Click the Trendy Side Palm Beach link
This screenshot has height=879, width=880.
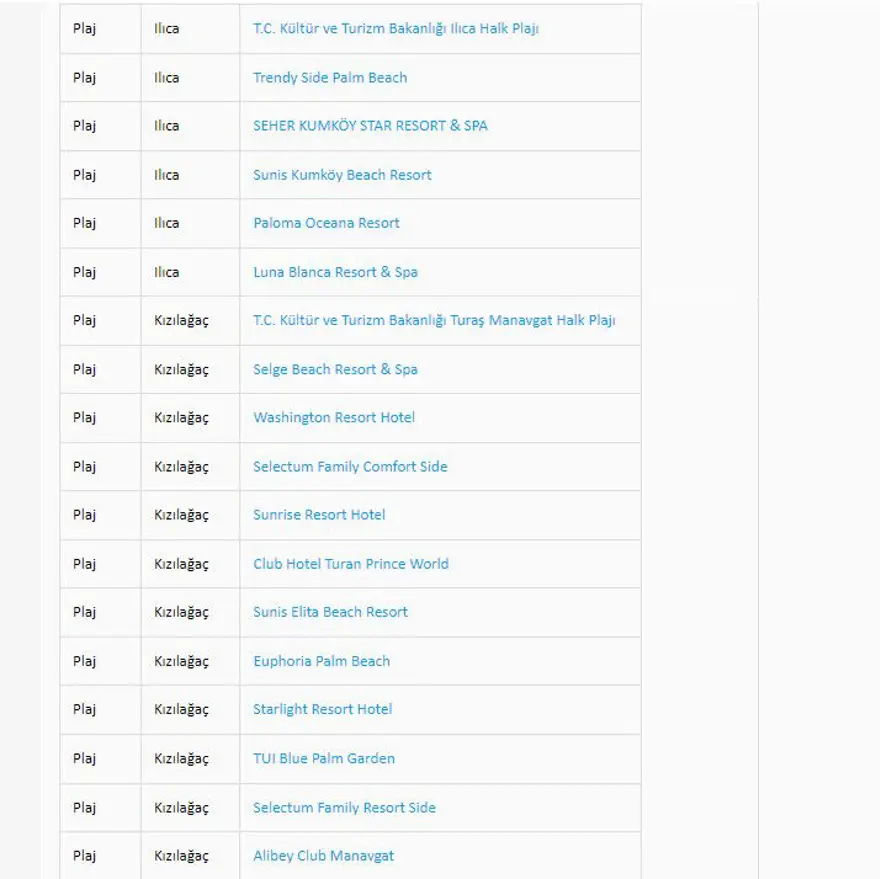tap(330, 78)
